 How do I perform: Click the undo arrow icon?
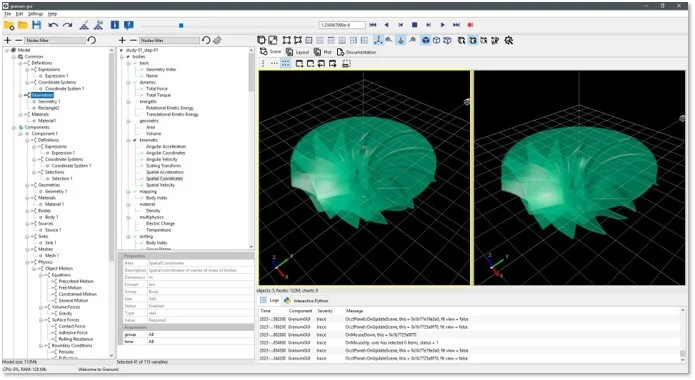[x=53, y=25]
